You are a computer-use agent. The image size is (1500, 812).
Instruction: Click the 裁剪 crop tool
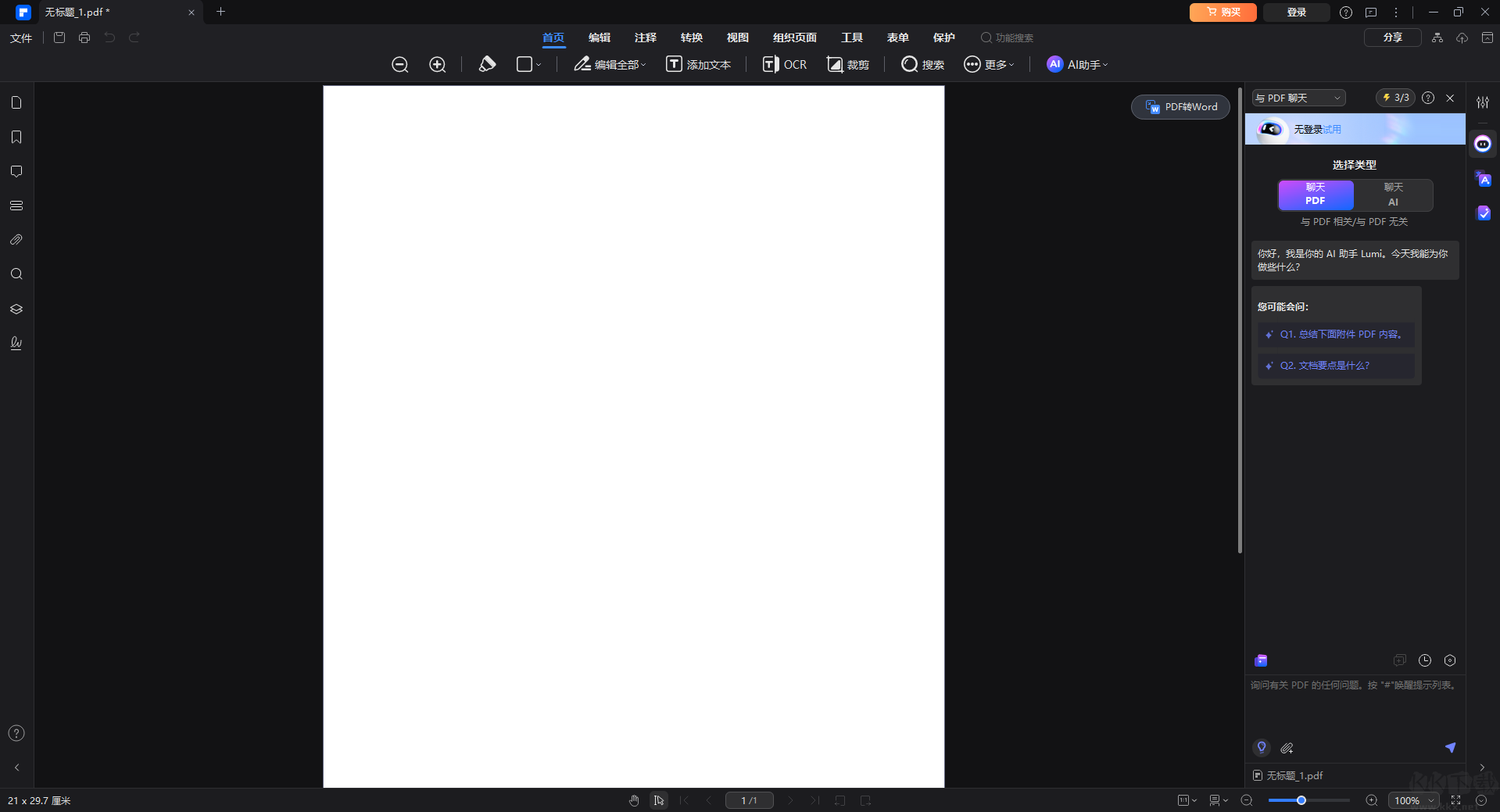tap(848, 64)
